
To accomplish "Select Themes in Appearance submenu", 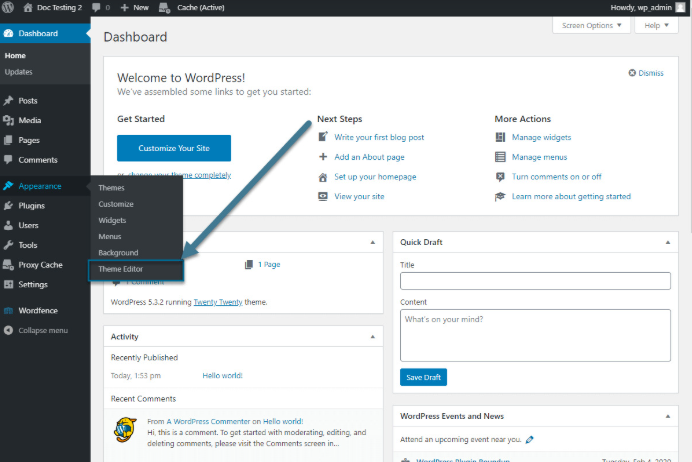I will pos(111,188).
